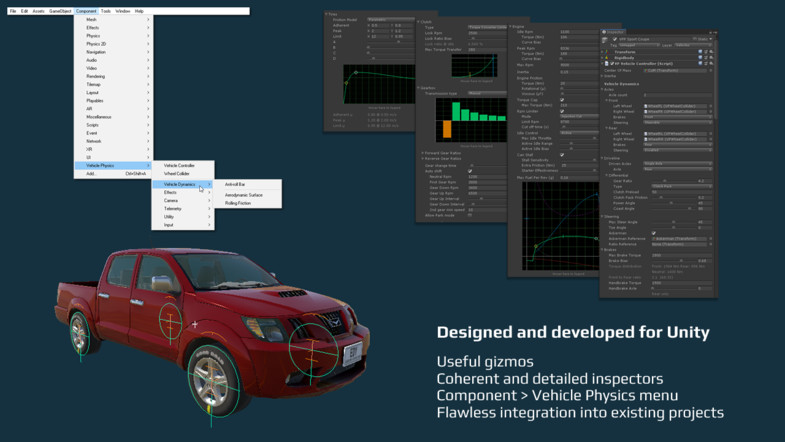Select the Vehicle Physics menu entry
The width and height of the screenshot is (785, 442).
[114, 165]
